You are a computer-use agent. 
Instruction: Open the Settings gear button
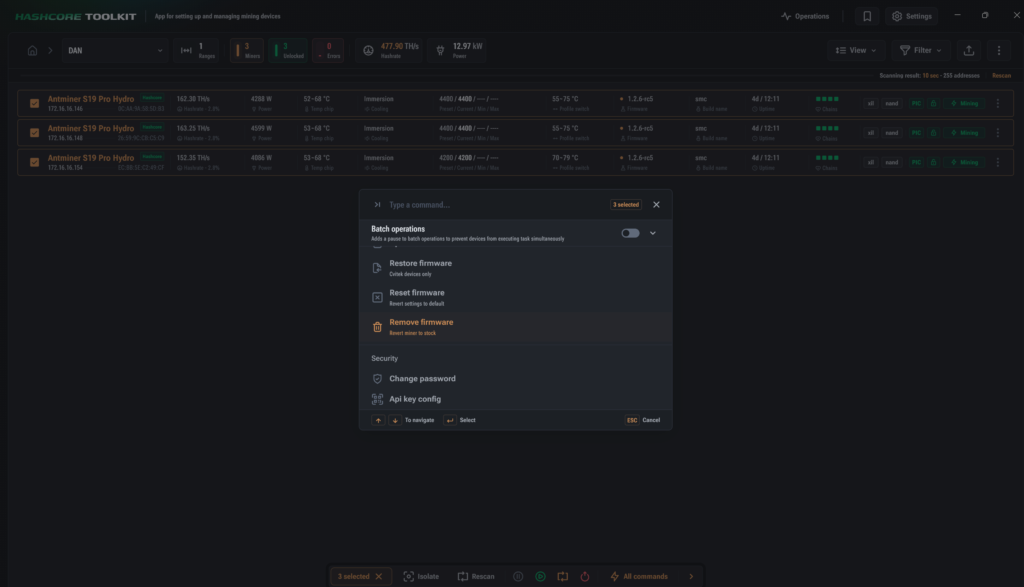(912, 16)
